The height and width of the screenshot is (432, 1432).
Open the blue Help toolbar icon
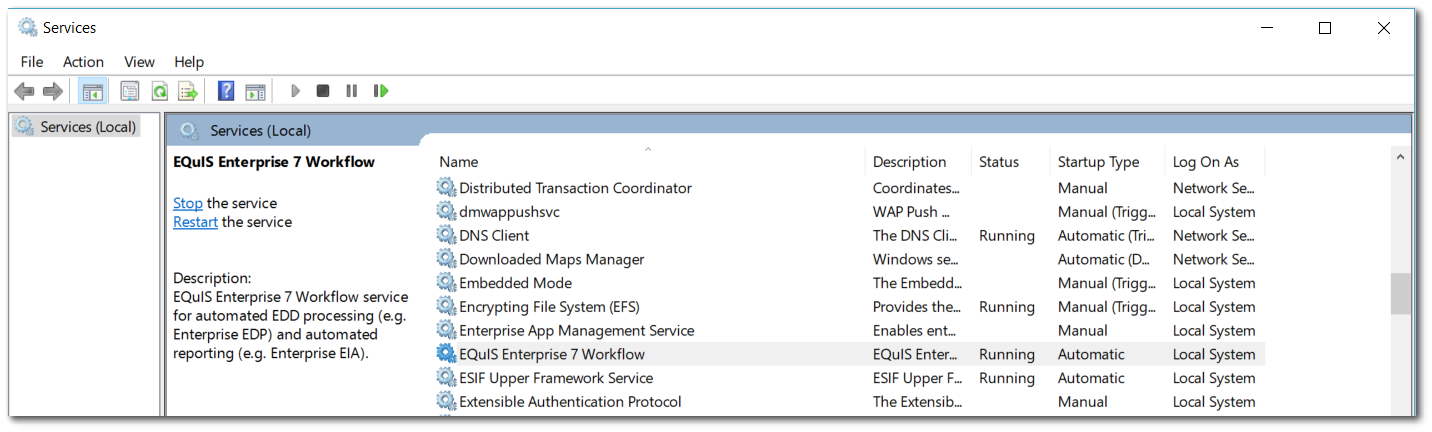pyautogui.click(x=226, y=91)
